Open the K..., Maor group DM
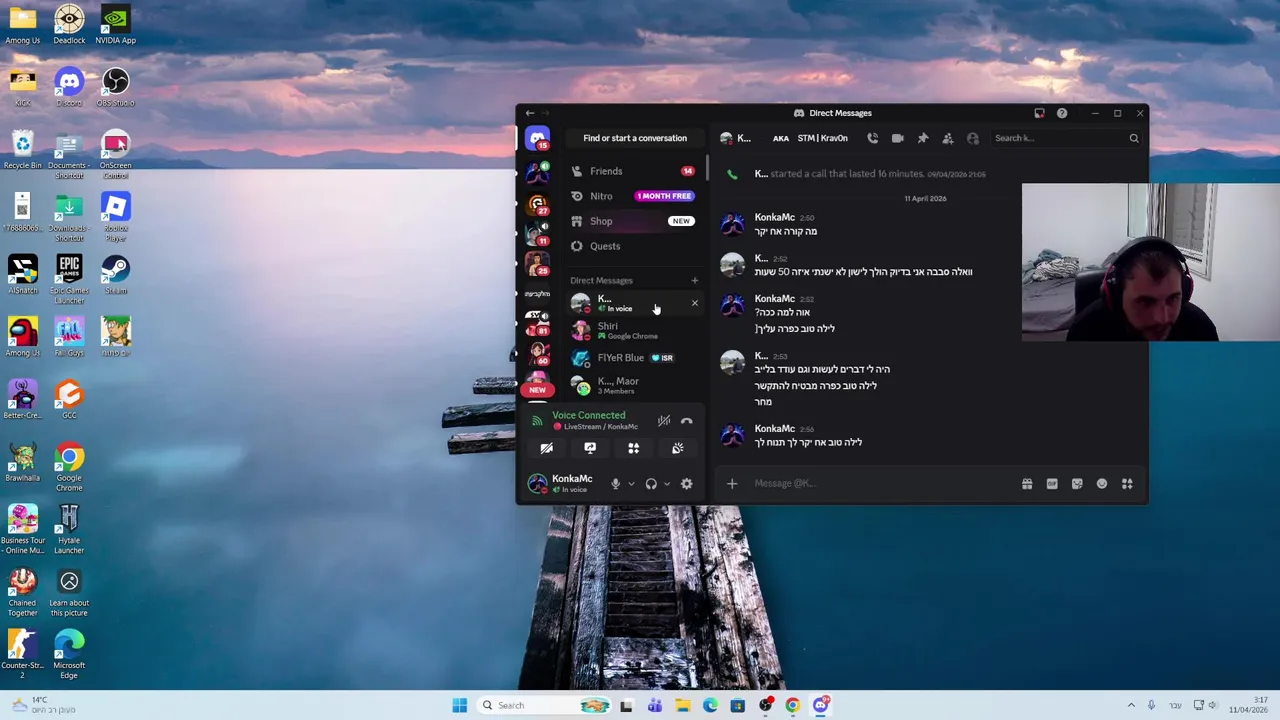 tap(634, 385)
